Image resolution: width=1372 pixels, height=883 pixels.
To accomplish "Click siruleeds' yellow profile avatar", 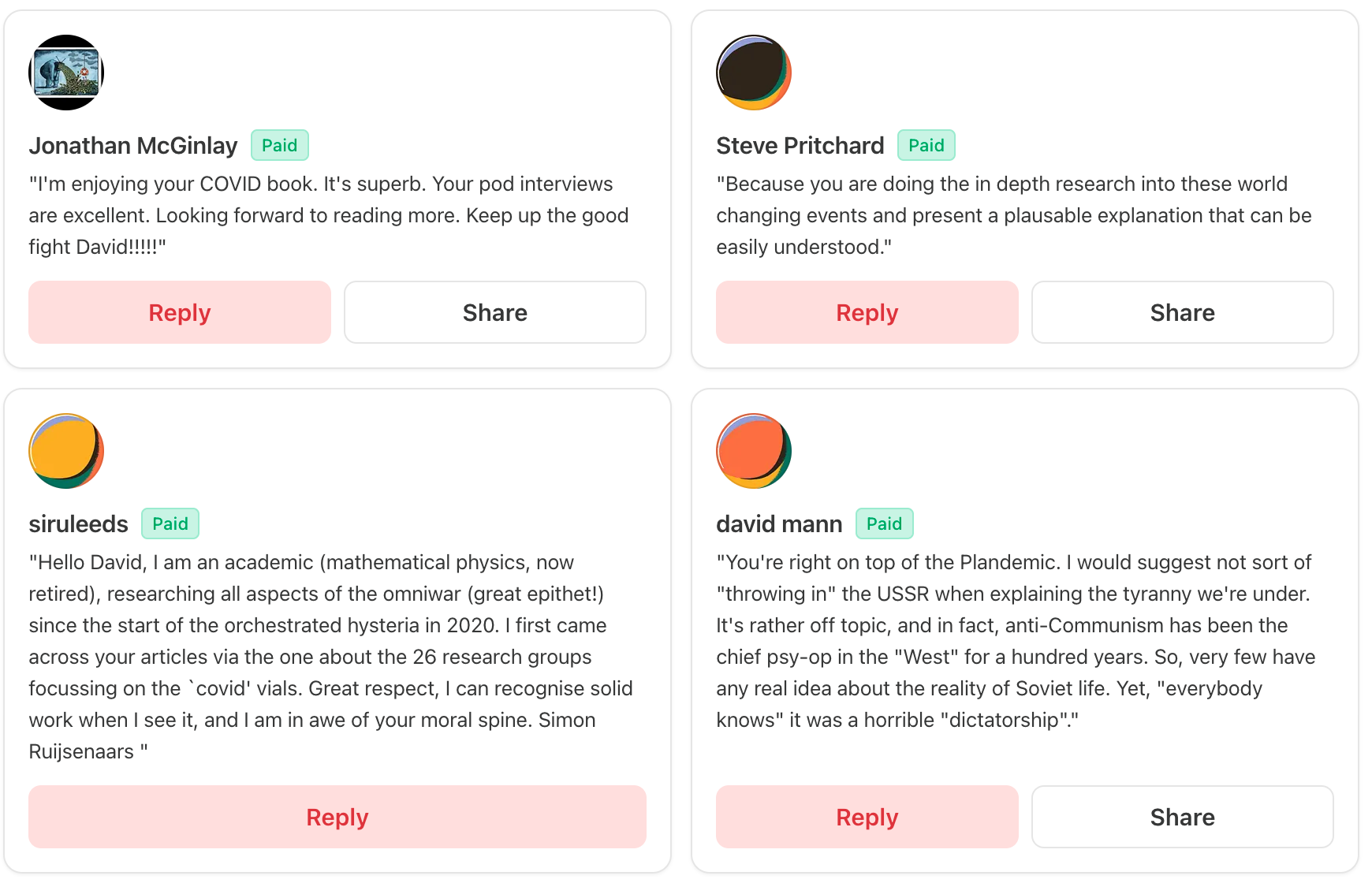I will 66,451.
